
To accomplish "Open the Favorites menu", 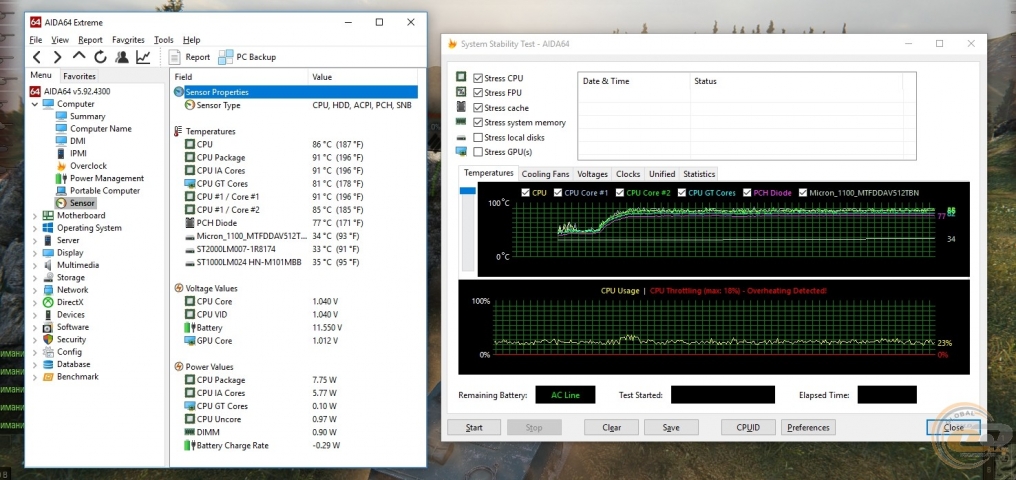I will 128,40.
